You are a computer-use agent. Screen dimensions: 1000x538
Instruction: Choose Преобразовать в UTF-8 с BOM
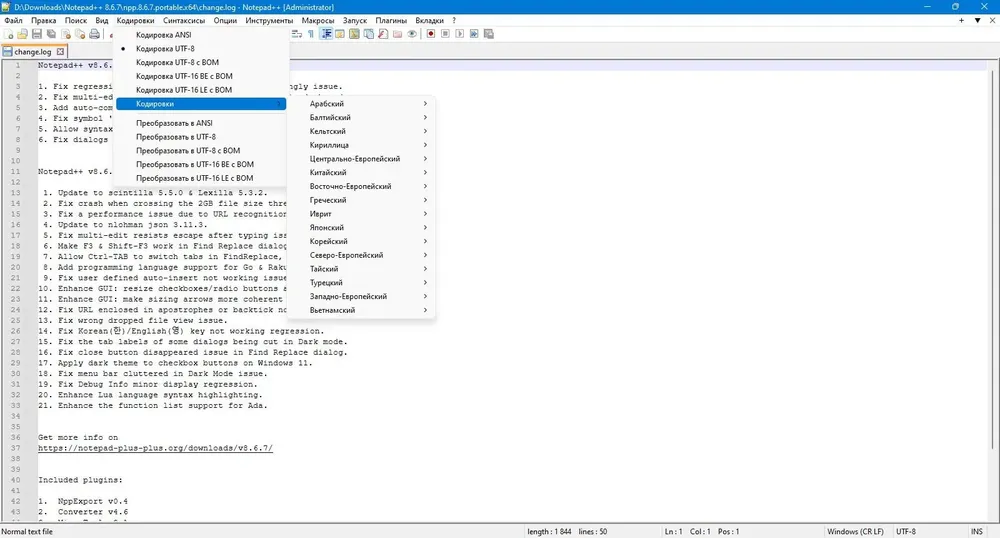[201, 150]
